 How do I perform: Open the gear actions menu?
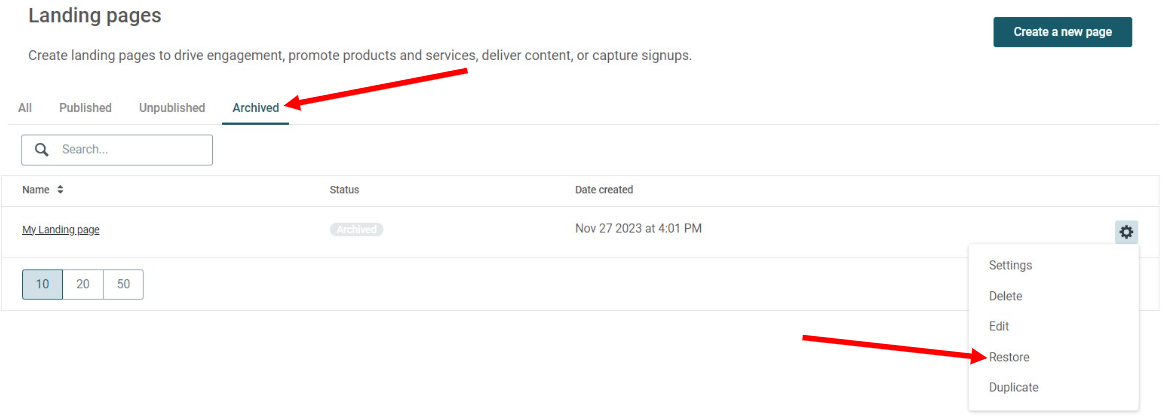click(x=1127, y=232)
